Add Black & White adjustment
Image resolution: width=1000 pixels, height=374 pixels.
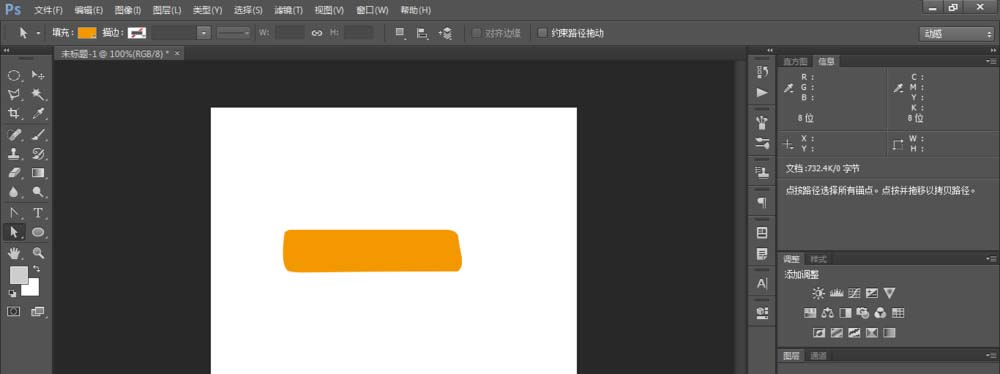pos(846,313)
